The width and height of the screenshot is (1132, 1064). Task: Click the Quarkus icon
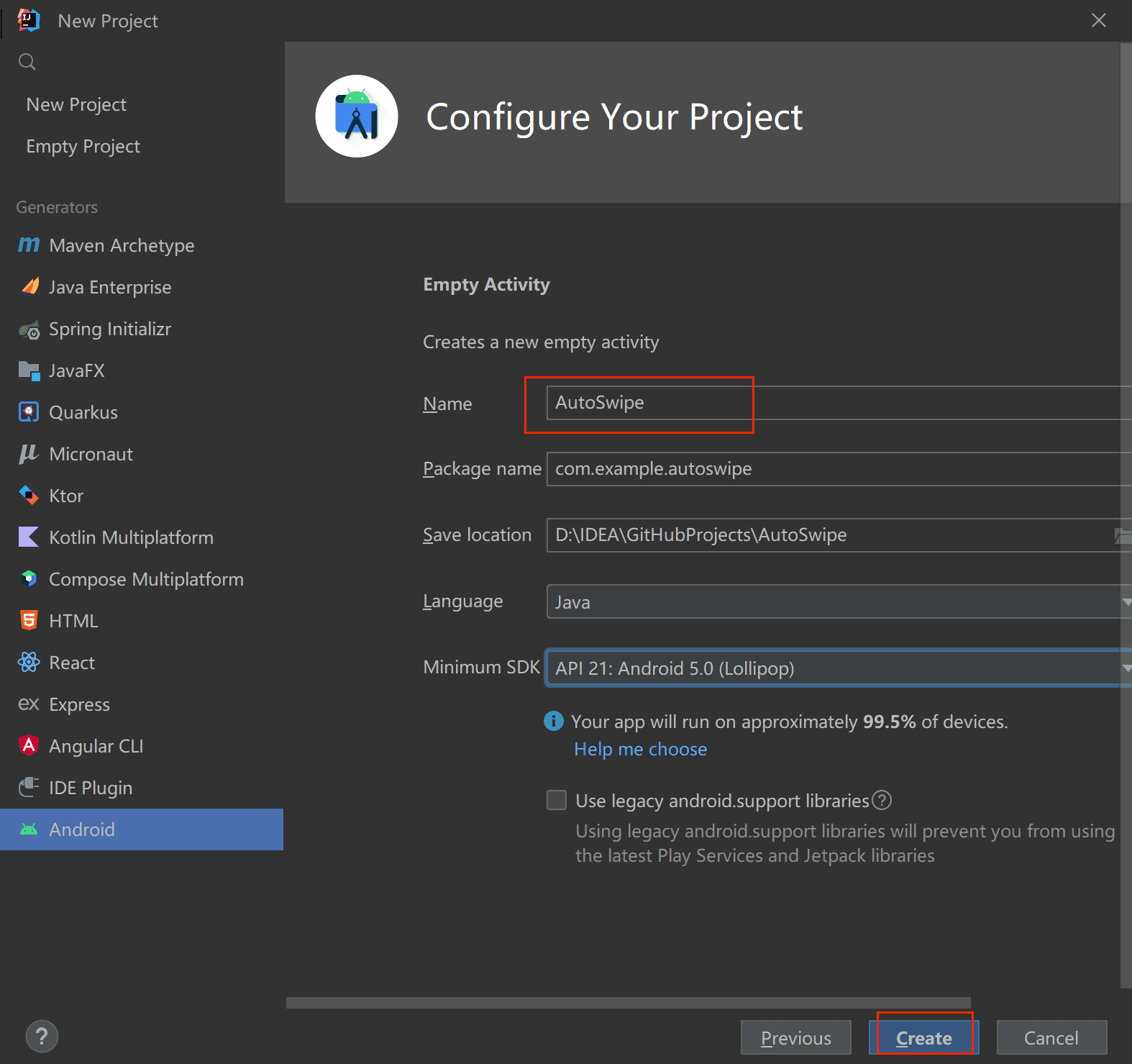29,412
